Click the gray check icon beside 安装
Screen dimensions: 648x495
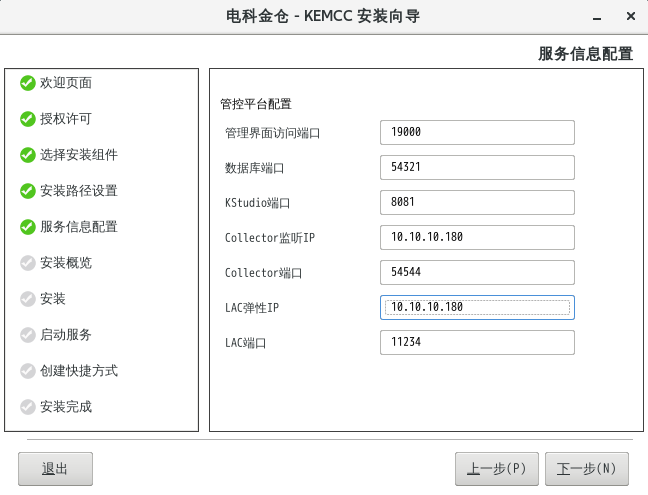tap(28, 299)
